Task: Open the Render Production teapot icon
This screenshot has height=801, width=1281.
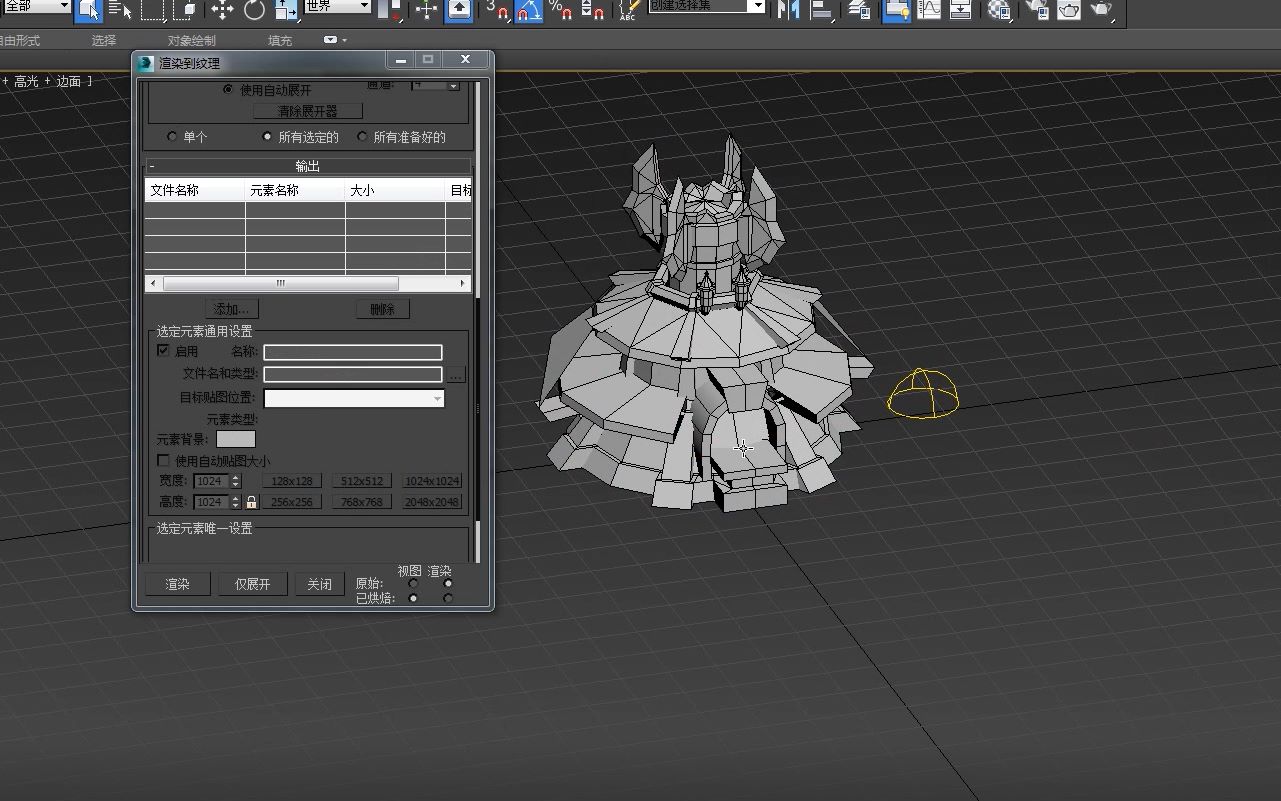Action: [x=1100, y=13]
